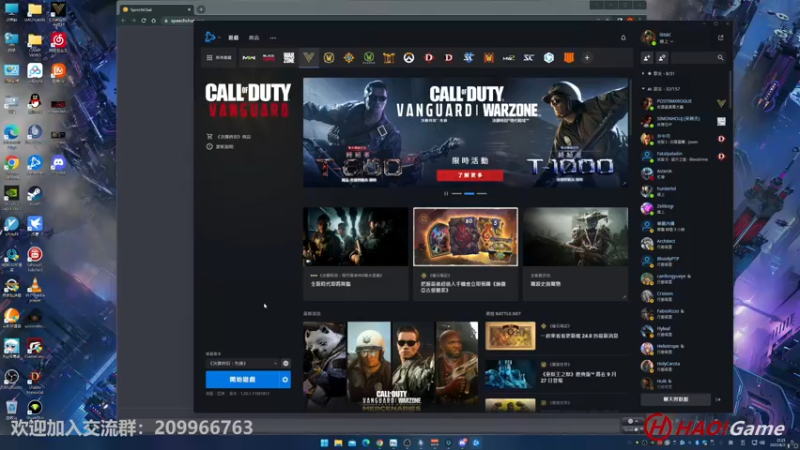
Task: Click the red Learn More banner button
Action: pos(470,175)
